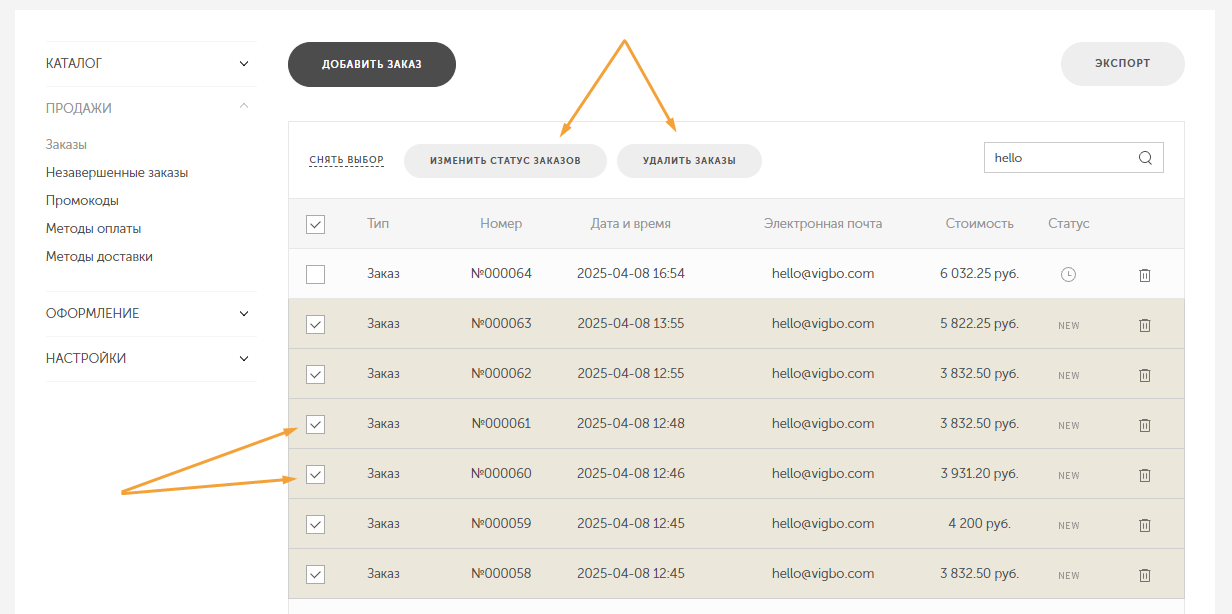Click trash icon in order №000060 row
The height and width of the screenshot is (614, 1232).
point(1145,474)
